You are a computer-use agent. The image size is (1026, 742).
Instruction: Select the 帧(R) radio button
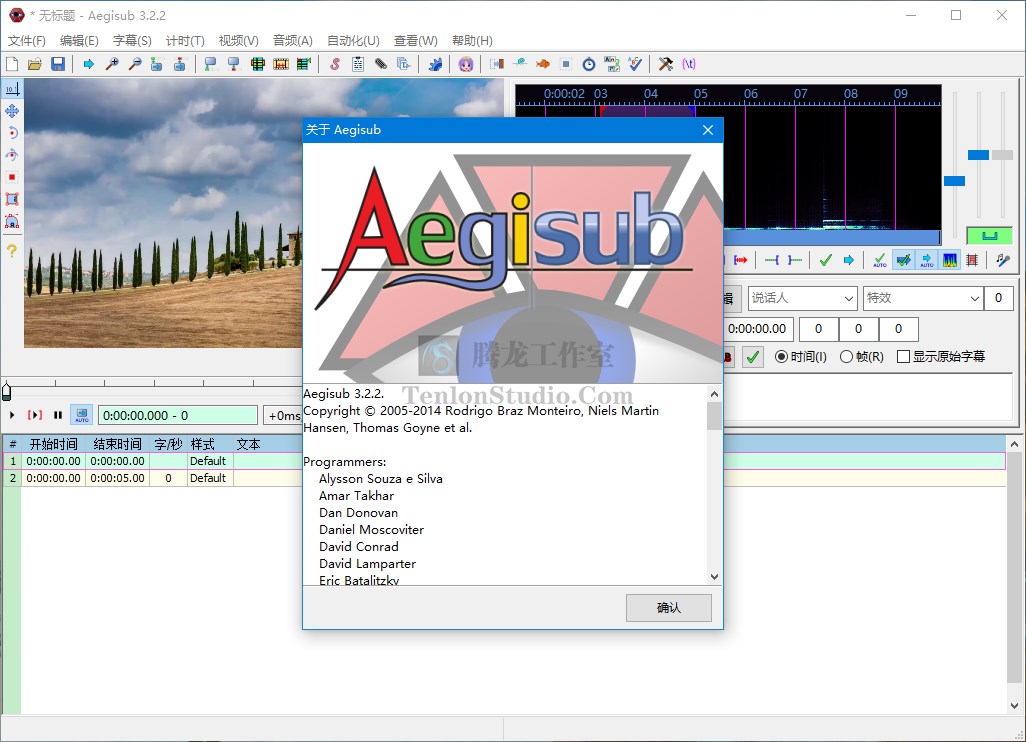tap(862, 357)
